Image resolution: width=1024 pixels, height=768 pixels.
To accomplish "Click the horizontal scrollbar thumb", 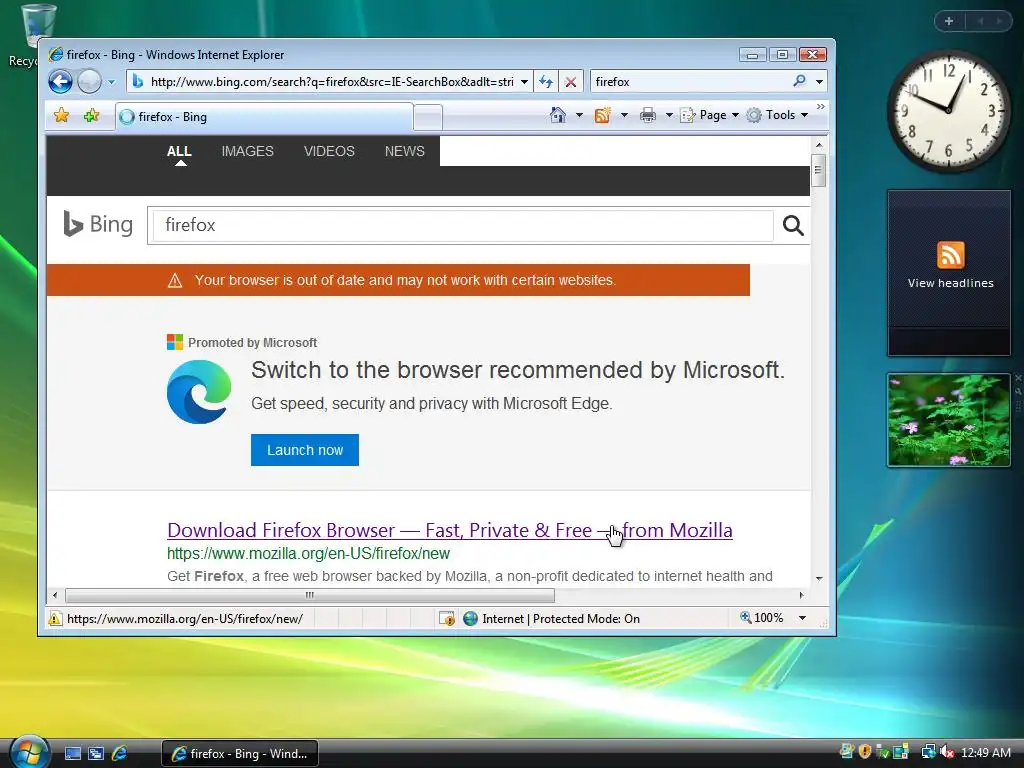I will (x=310, y=595).
